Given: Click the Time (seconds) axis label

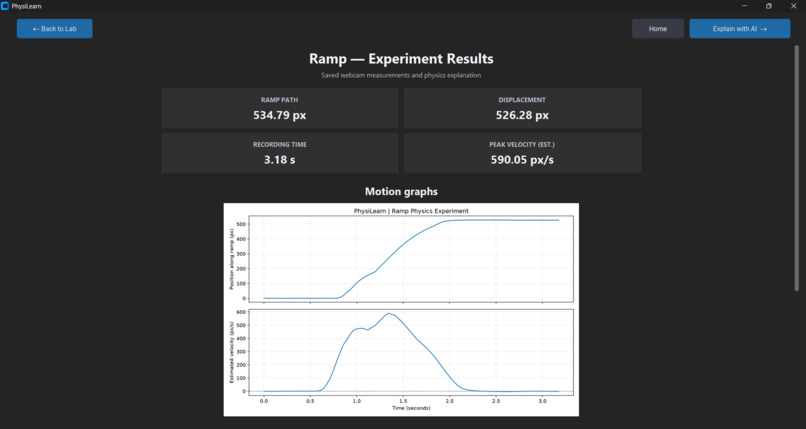Looking at the screenshot, I should [411, 408].
